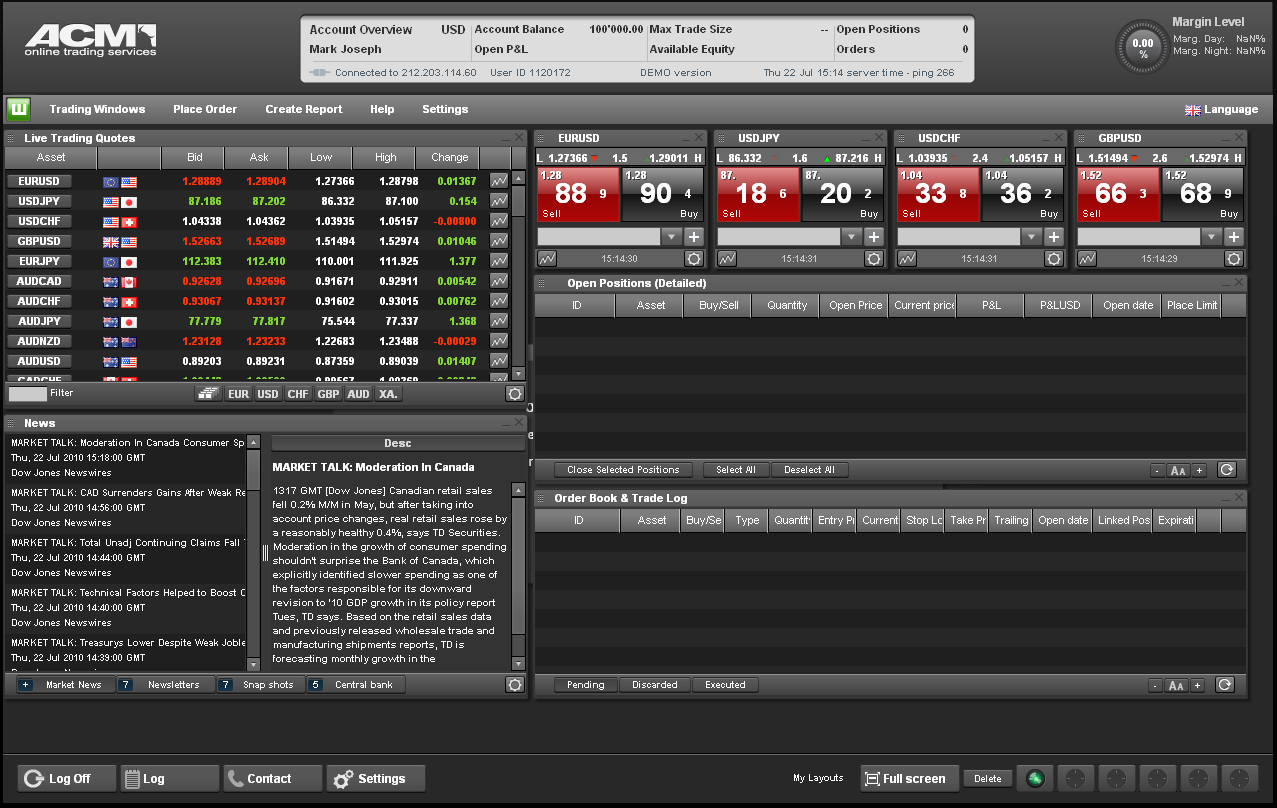Click the Log Off button

67,778
